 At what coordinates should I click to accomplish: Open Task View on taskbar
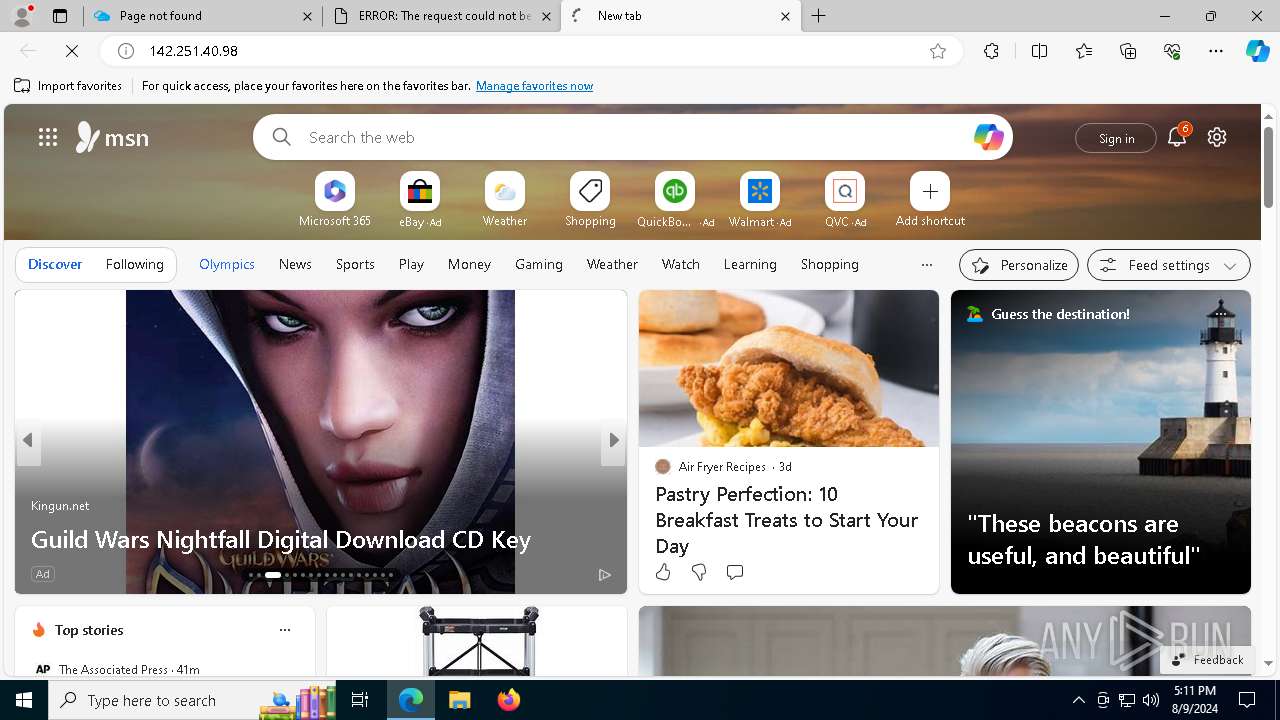(x=360, y=700)
